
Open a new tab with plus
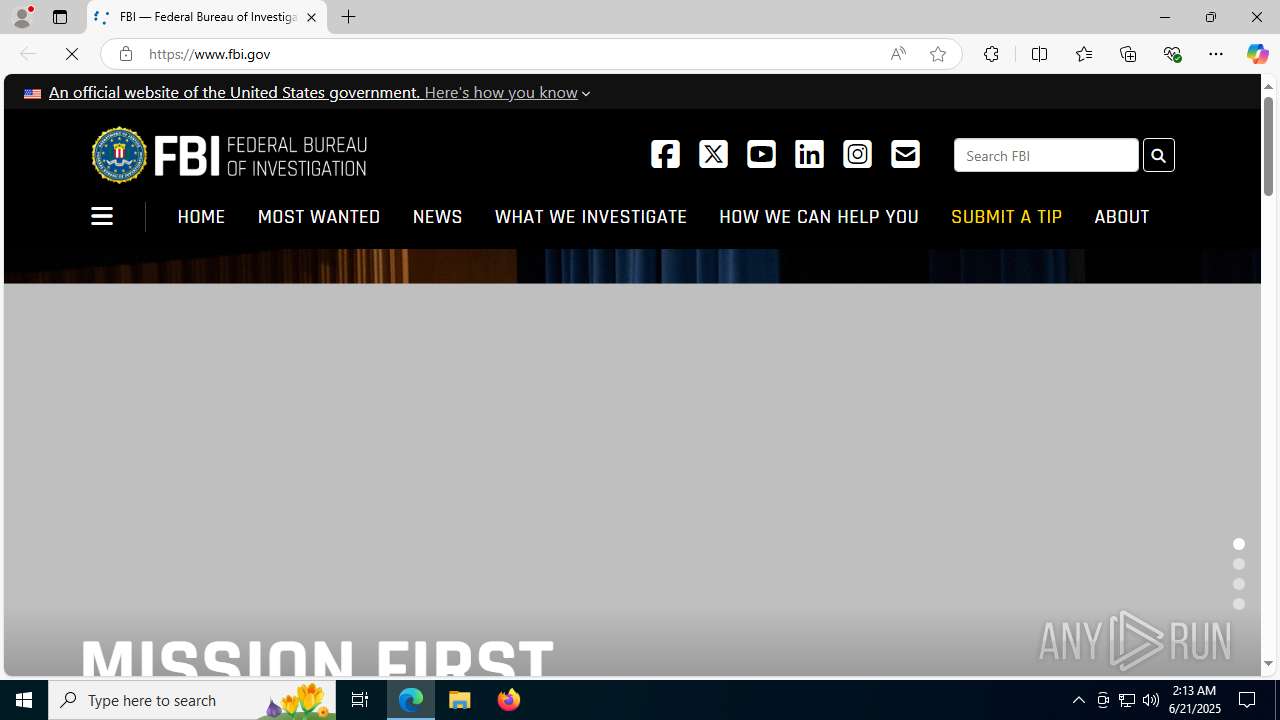point(348,17)
